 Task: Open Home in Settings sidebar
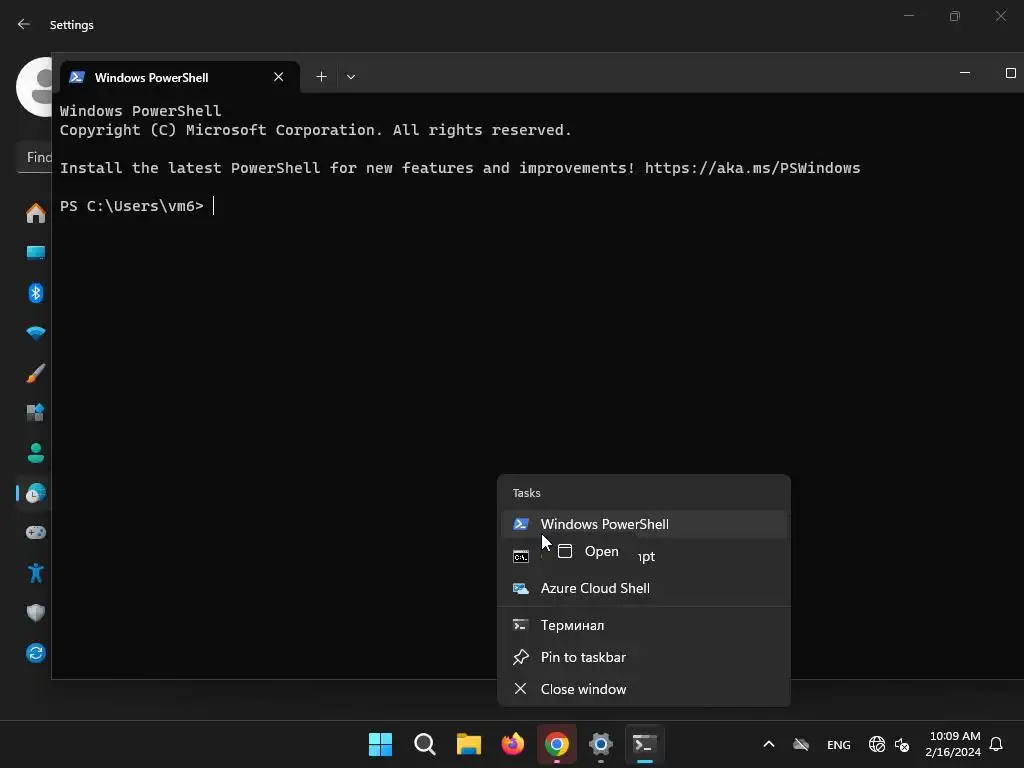pos(35,213)
